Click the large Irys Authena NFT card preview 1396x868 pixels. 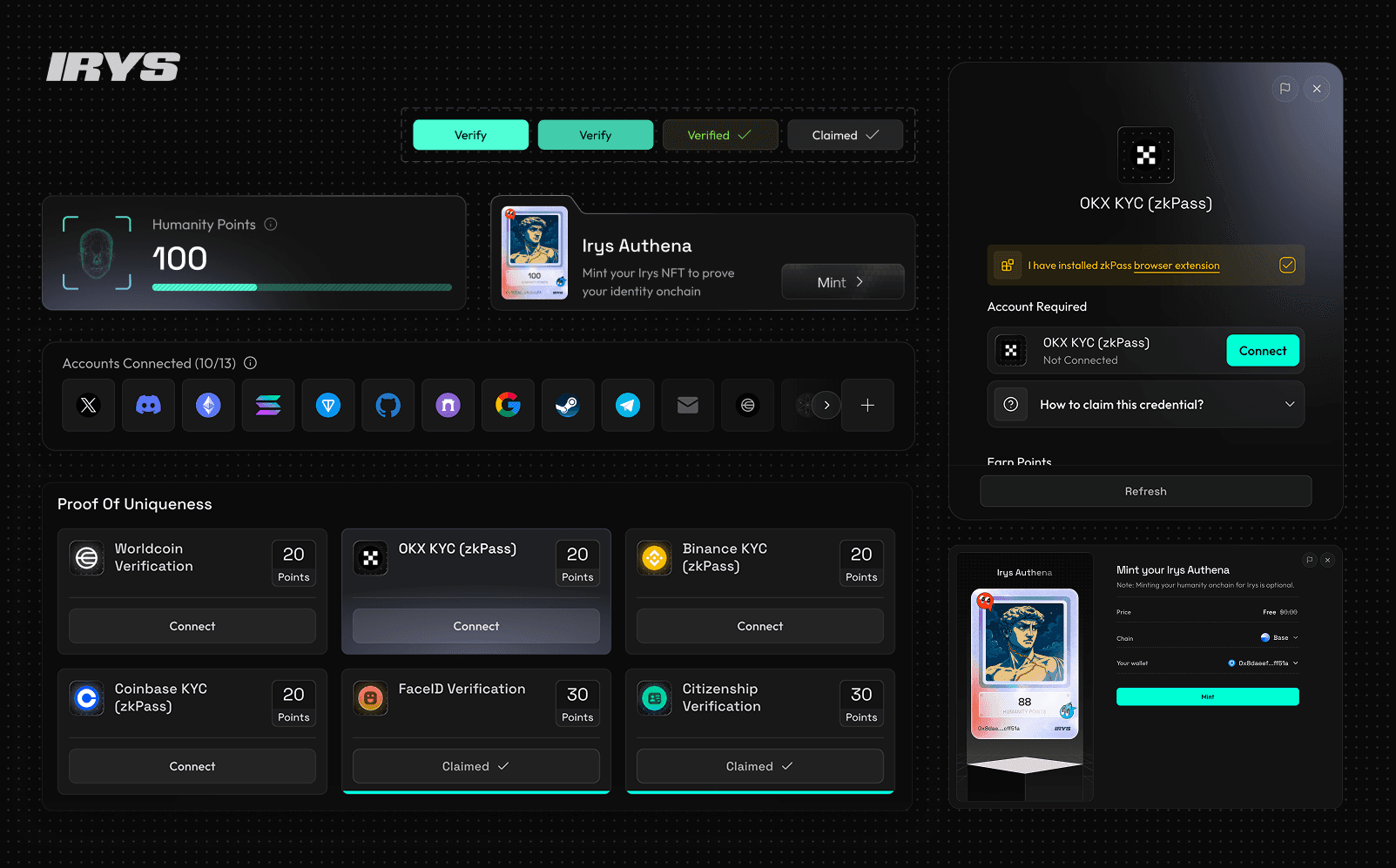pyautogui.click(x=1025, y=663)
